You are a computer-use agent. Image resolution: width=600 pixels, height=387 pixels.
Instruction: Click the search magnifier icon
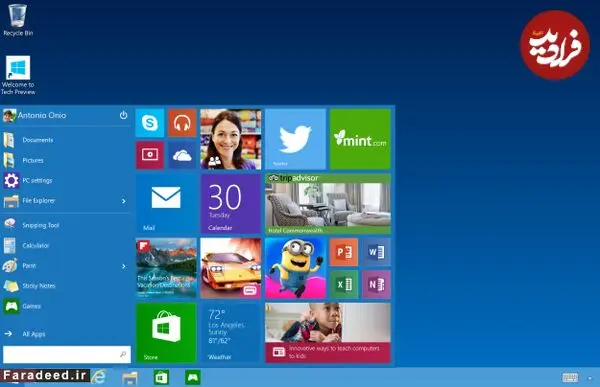click(x=123, y=354)
